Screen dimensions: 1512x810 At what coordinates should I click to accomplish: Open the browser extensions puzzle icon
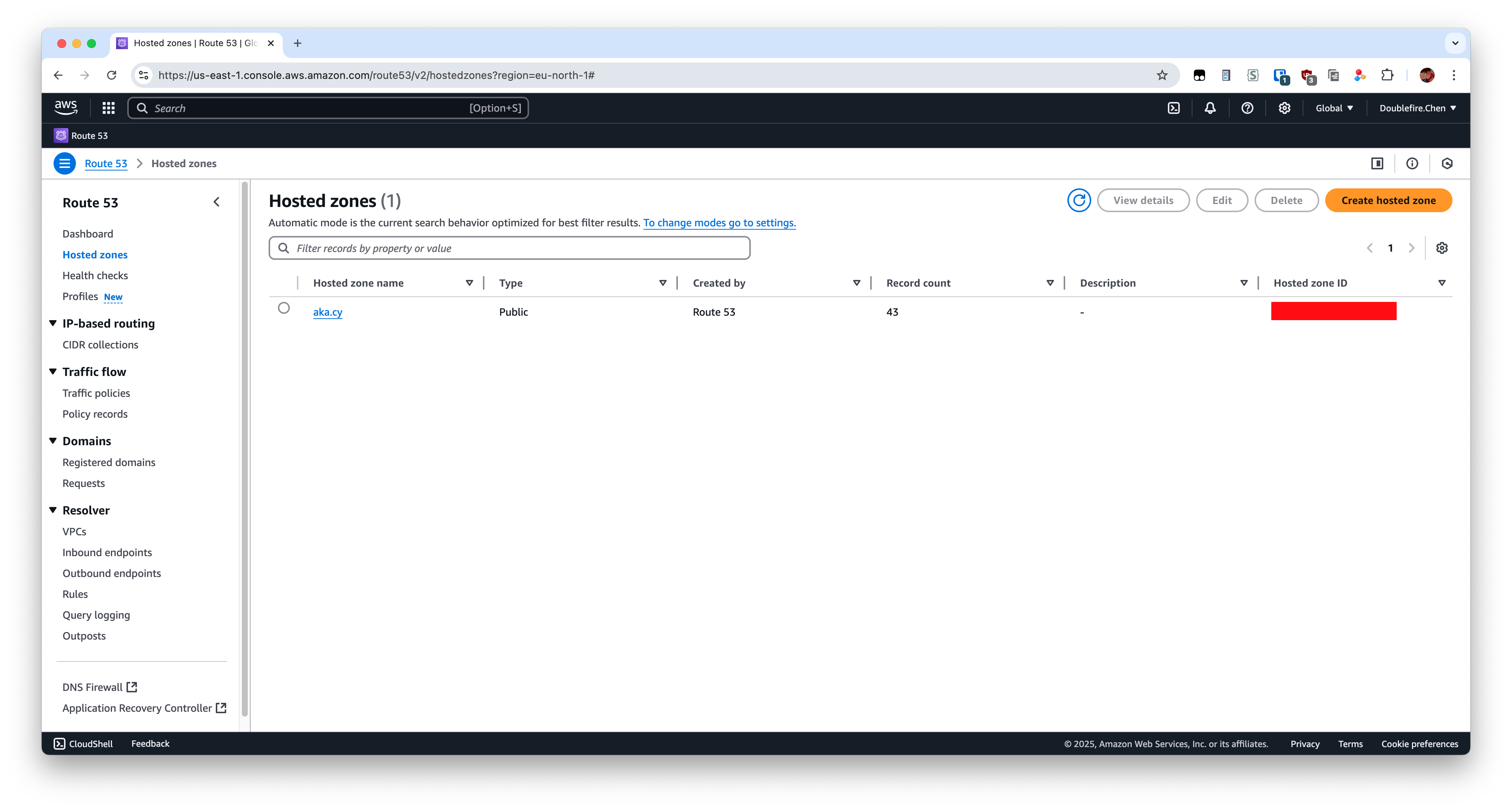tap(1387, 75)
